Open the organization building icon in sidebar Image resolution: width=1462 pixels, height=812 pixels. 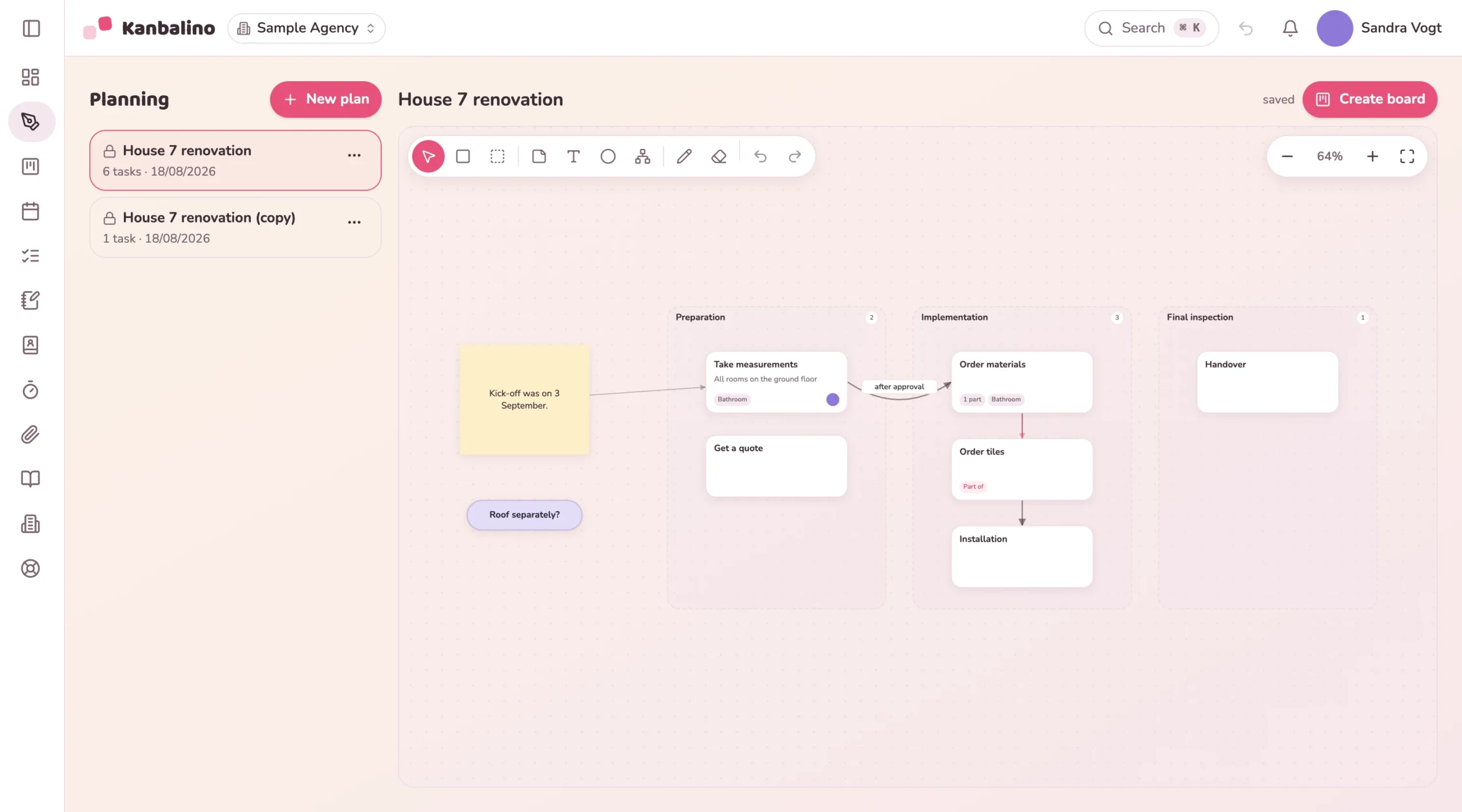(30, 524)
